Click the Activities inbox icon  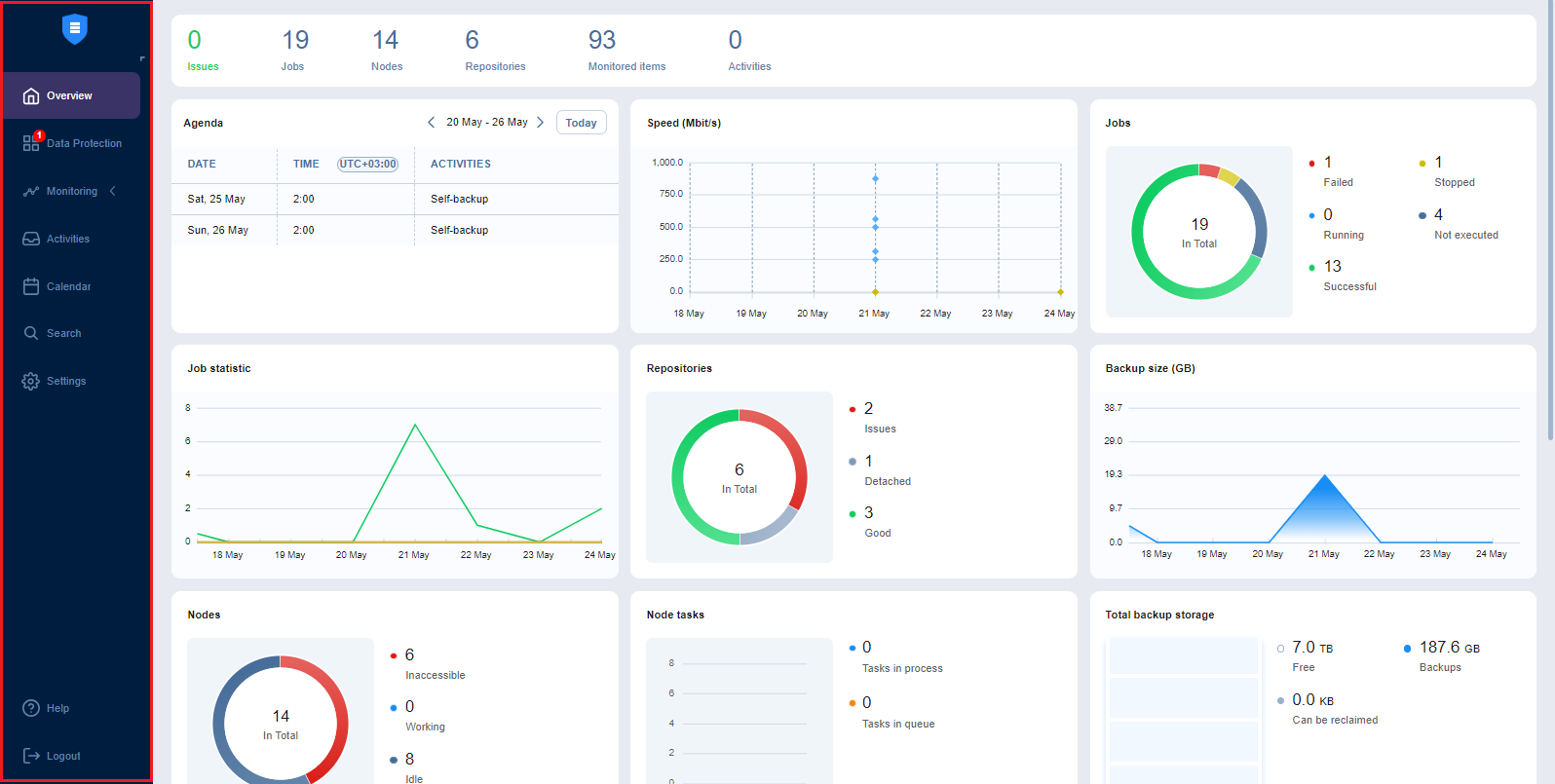(x=31, y=239)
